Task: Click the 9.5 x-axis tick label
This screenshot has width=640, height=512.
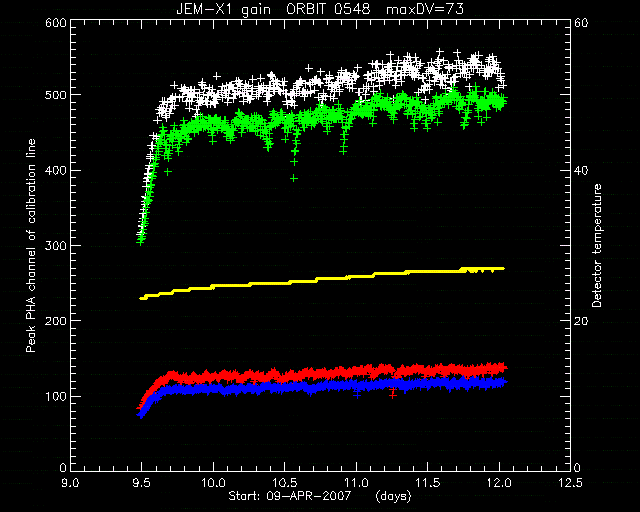Action: [x=142, y=483]
